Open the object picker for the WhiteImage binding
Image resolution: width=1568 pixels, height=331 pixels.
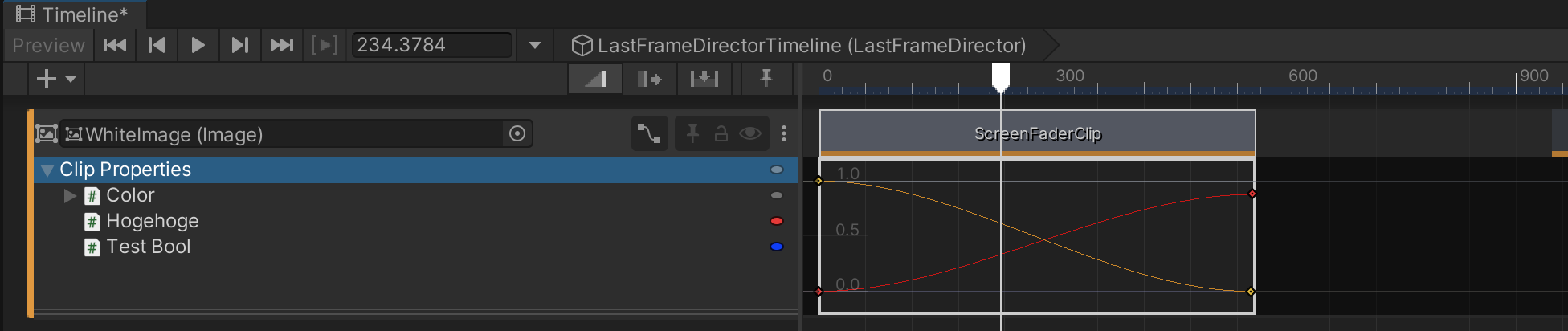[517, 133]
